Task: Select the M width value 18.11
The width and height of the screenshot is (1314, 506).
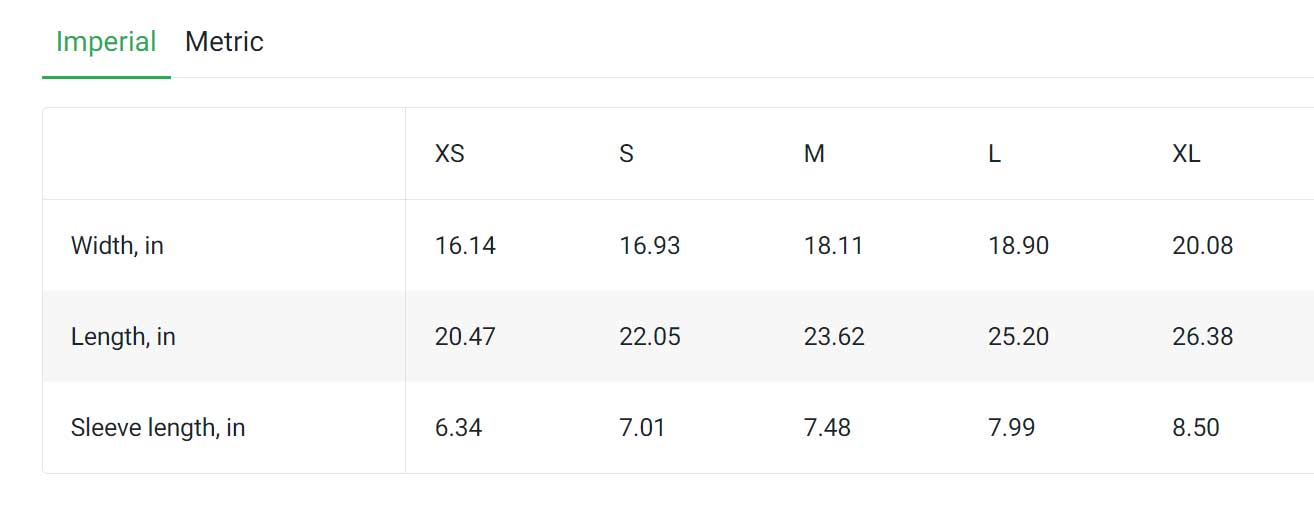Action: (x=833, y=245)
